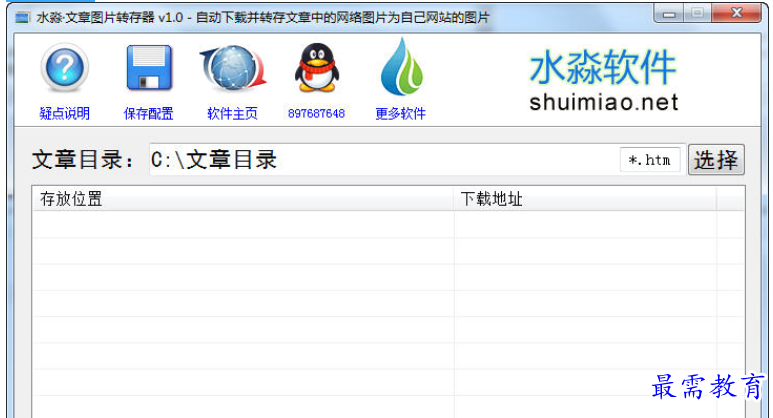
Task: Click the *.htm file filter field
Action: pos(650,160)
